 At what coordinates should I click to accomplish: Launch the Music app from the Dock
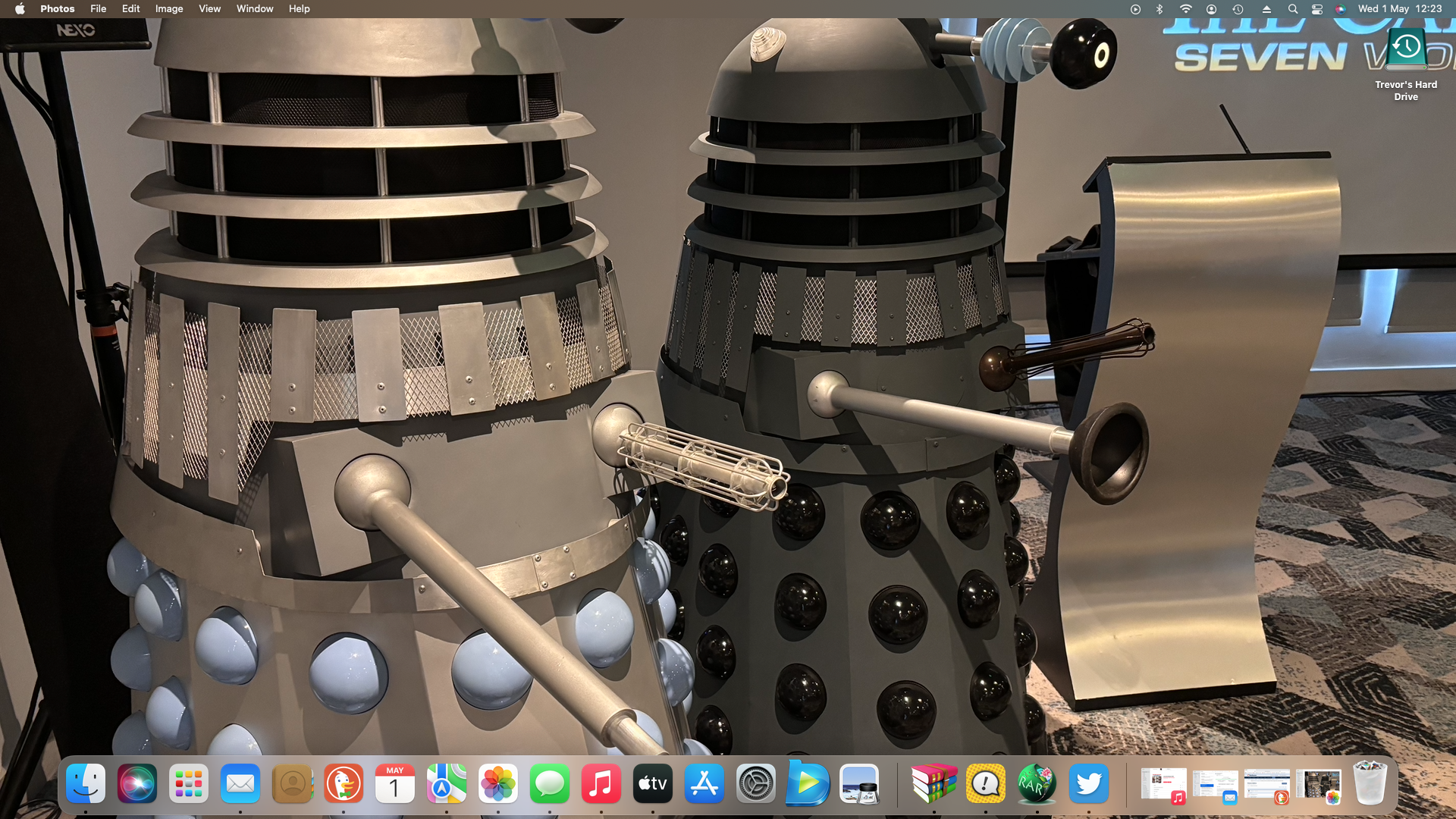point(601,783)
